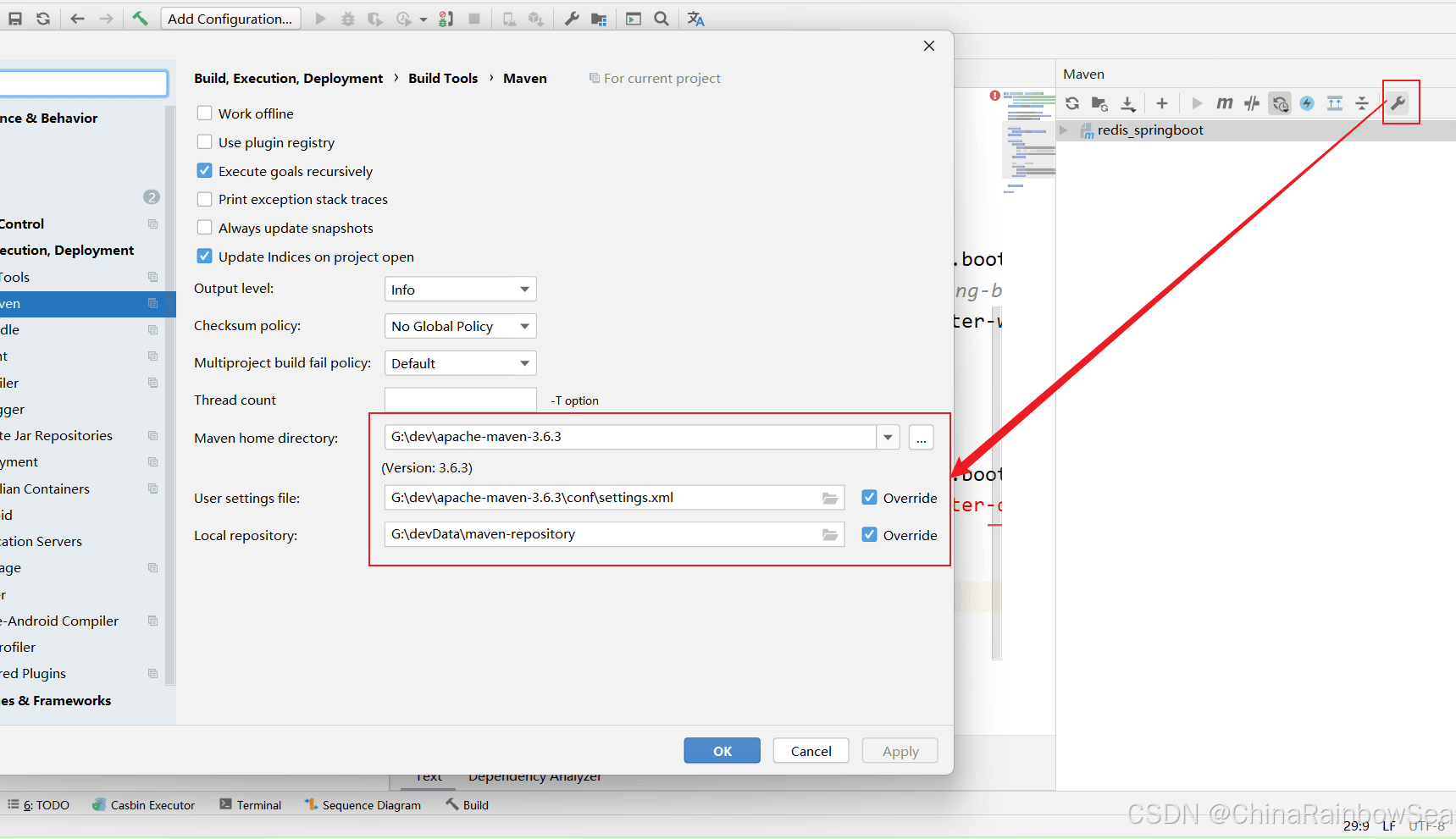Open Search Everywhere magnifier icon
Viewport: 1456px width, 839px height.
662,19
